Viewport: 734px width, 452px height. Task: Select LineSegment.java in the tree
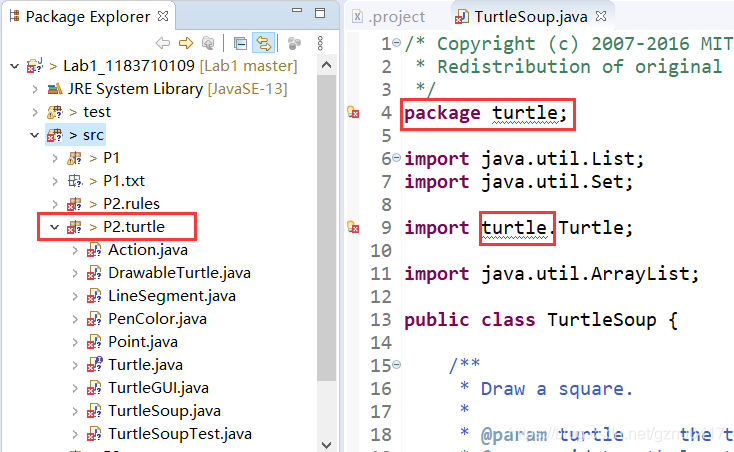(x=161, y=296)
